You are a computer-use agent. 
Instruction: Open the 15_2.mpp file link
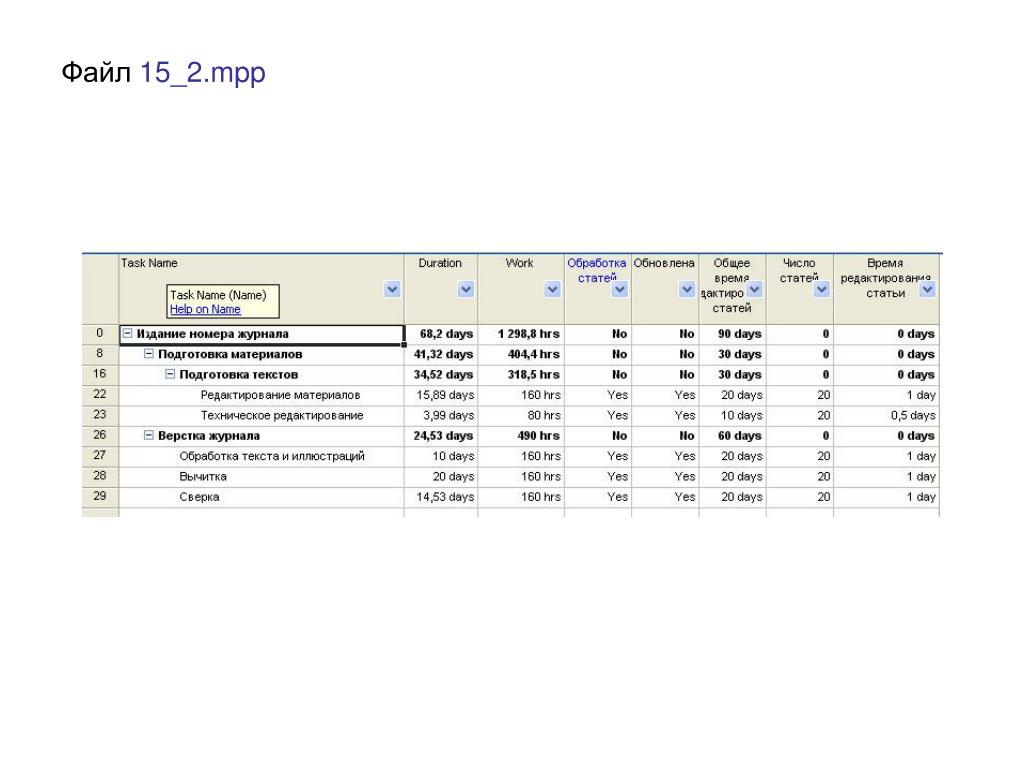pos(202,72)
